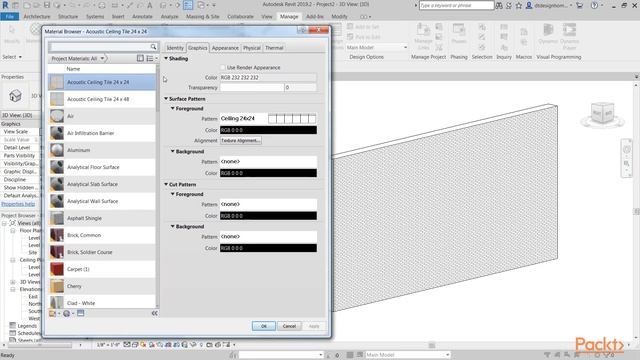
Task: Collapse Surface Pattern Foreground subsection
Action: point(173,109)
